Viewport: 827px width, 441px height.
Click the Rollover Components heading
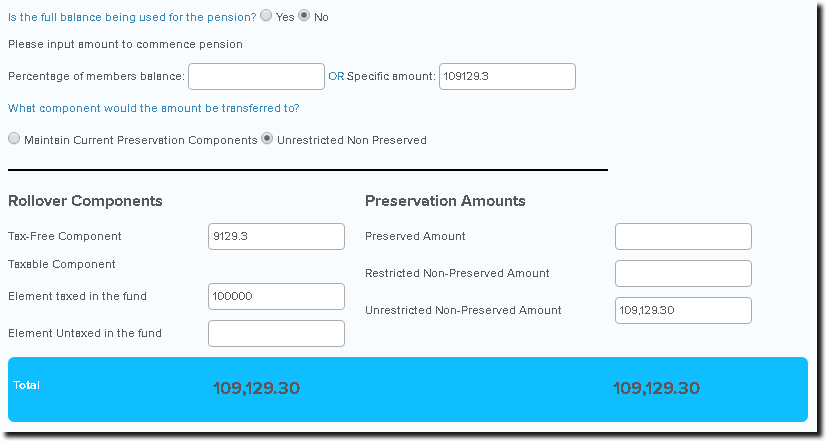pyautogui.click(x=85, y=201)
